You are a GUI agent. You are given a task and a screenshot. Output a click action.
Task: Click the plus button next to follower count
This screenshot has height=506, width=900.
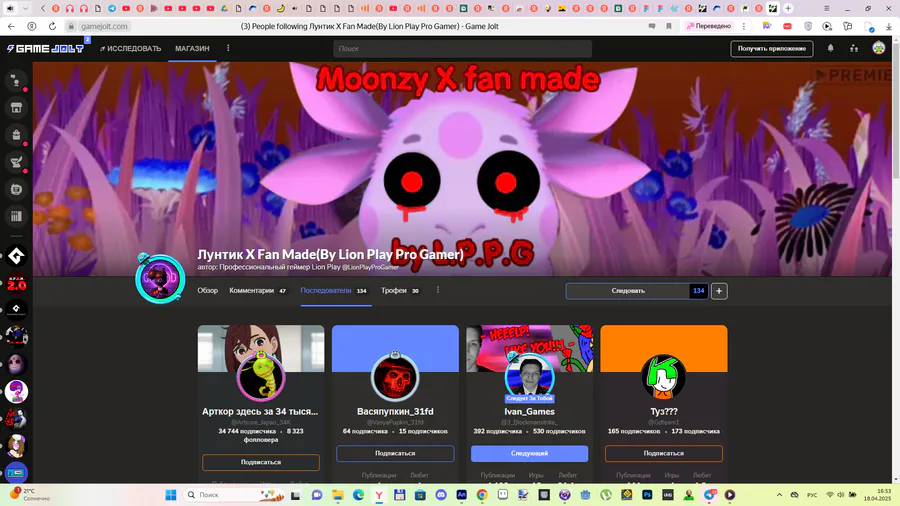tap(719, 291)
